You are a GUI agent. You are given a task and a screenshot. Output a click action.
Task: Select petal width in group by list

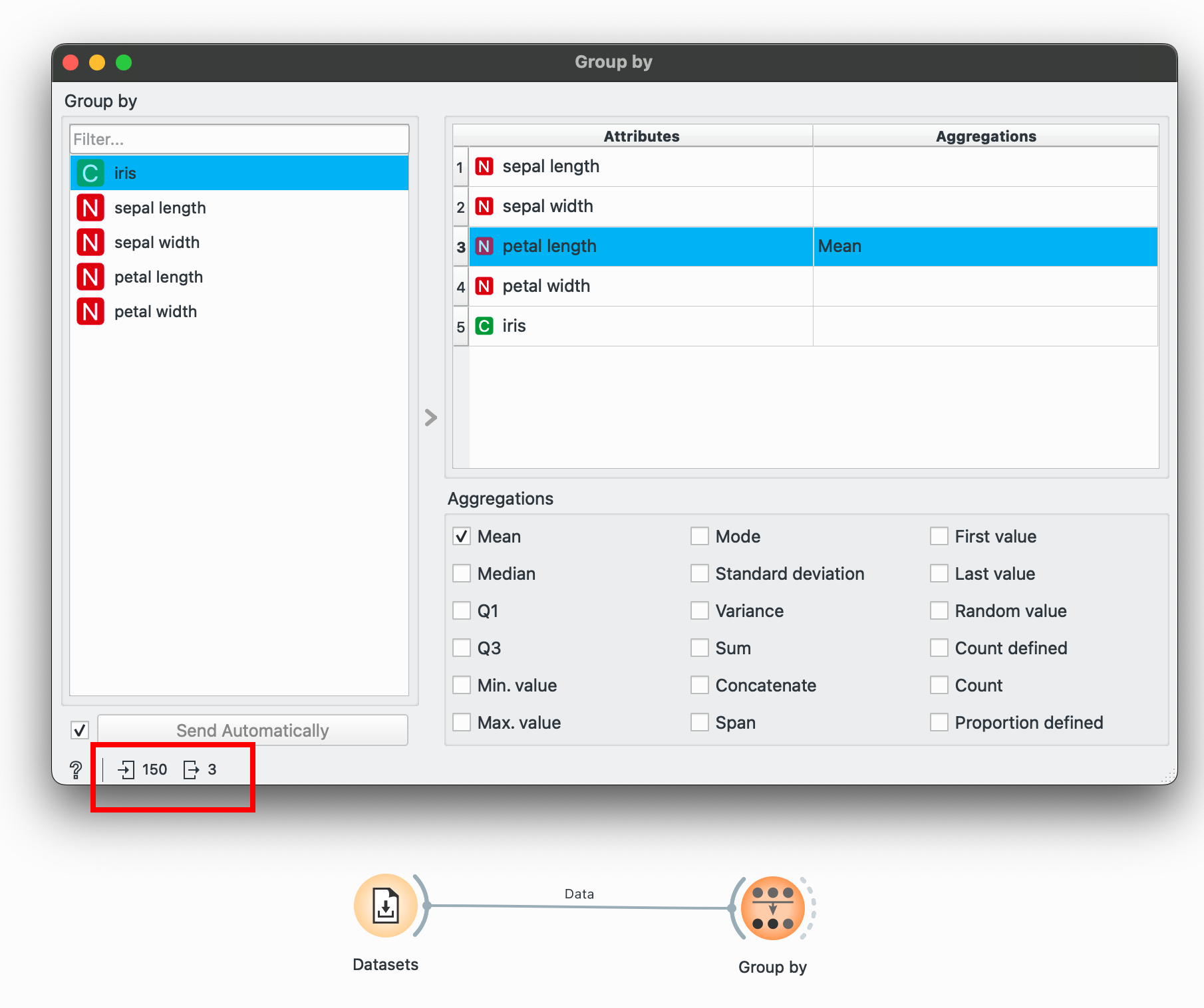point(156,312)
